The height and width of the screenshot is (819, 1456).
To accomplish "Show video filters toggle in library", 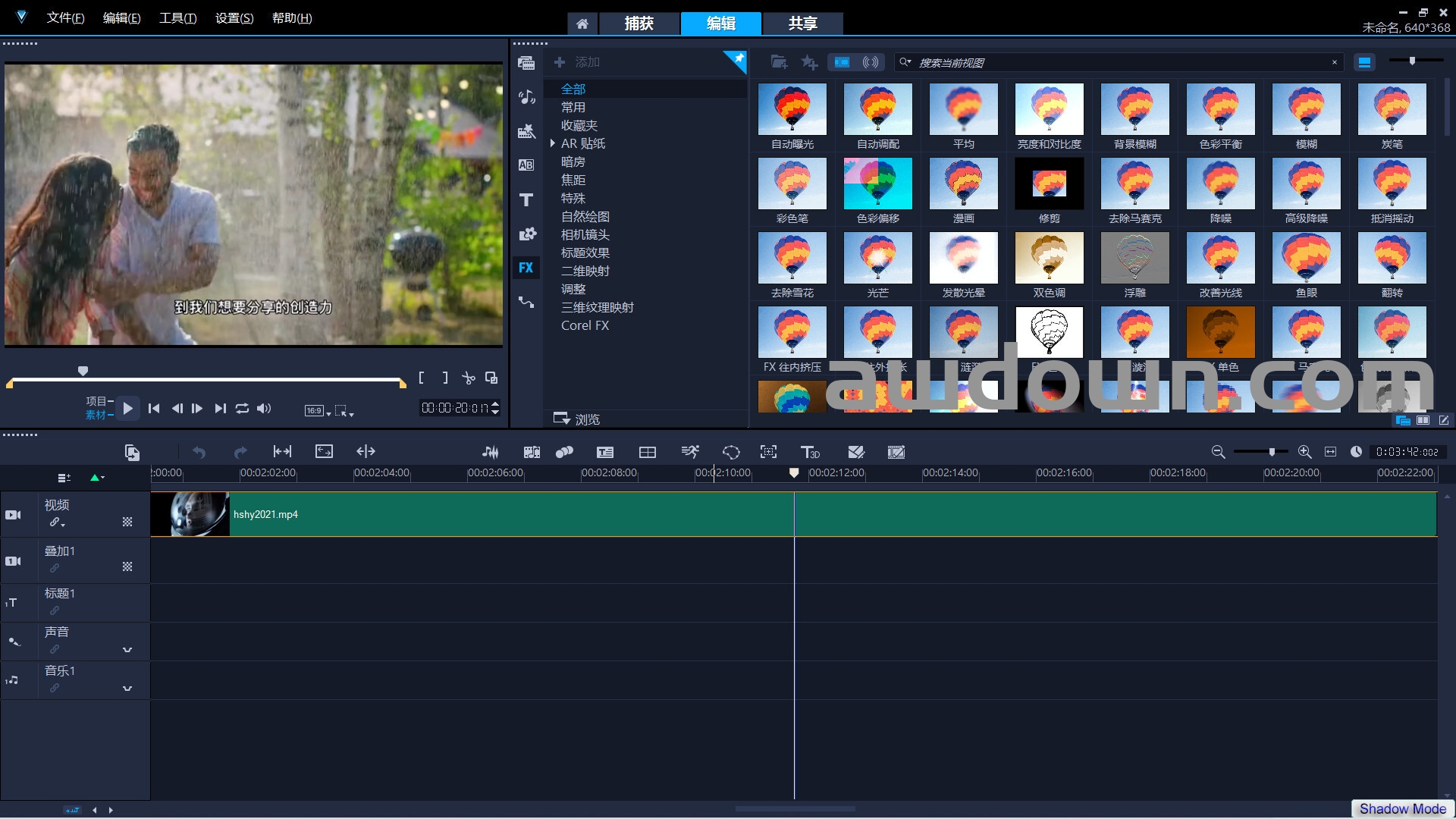I will tap(842, 62).
